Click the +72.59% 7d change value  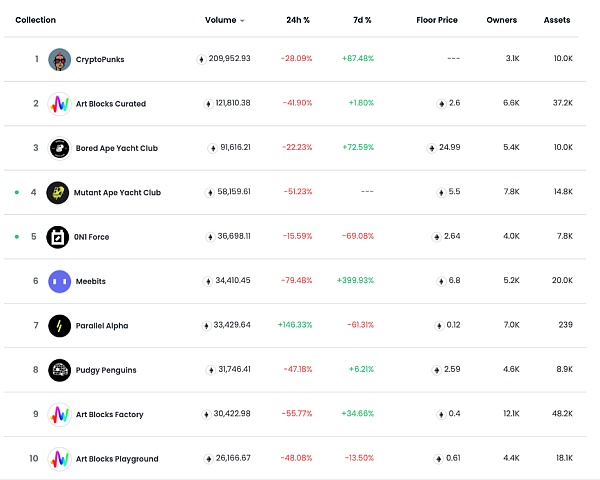click(x=358, y=147)
